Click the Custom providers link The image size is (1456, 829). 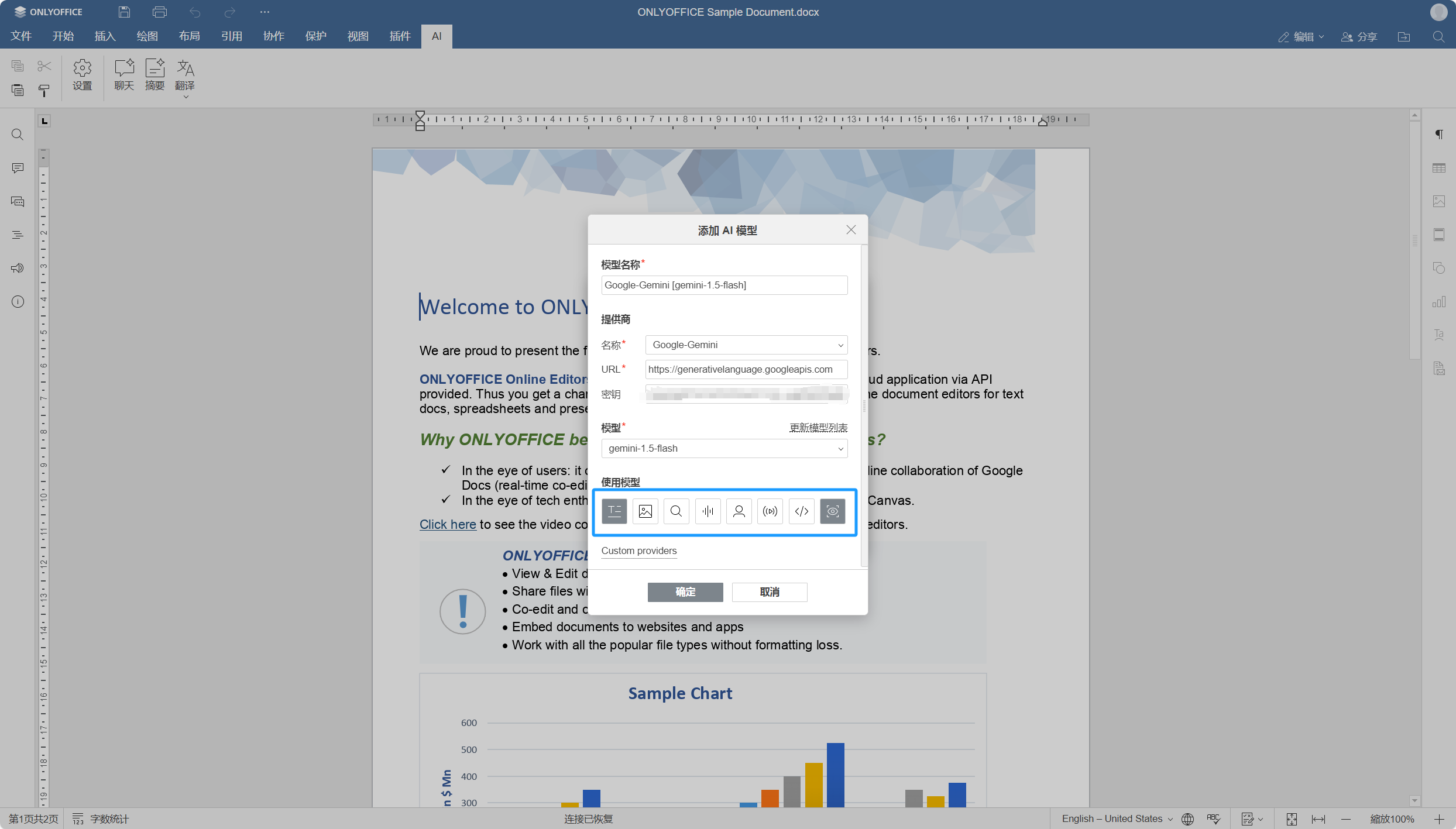point(638,551)
